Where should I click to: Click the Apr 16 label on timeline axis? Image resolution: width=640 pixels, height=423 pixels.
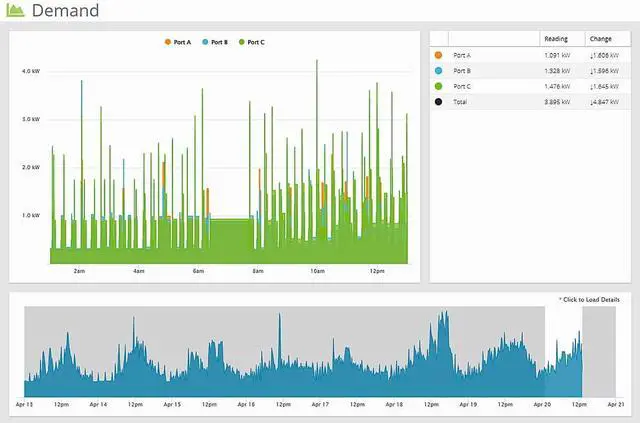tap(245, 404)
